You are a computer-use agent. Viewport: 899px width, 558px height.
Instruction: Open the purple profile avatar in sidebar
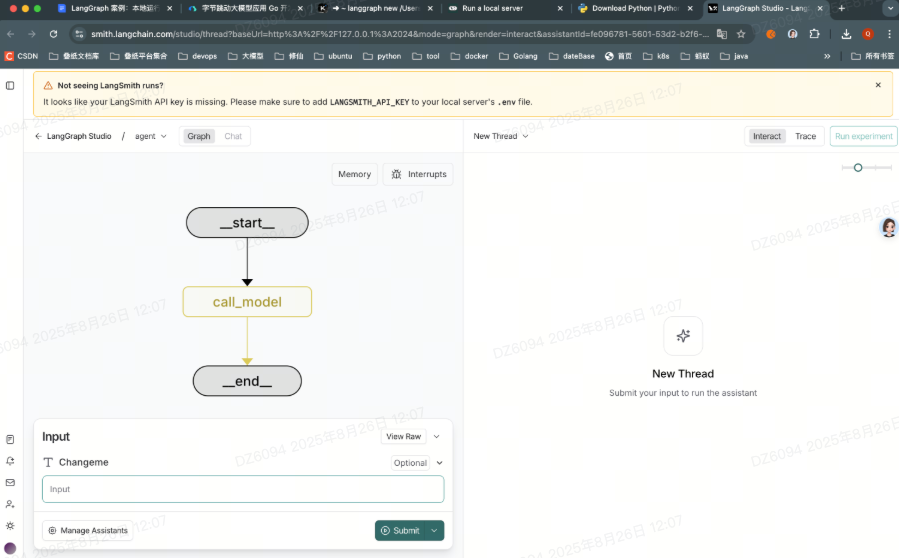[10, 548]
